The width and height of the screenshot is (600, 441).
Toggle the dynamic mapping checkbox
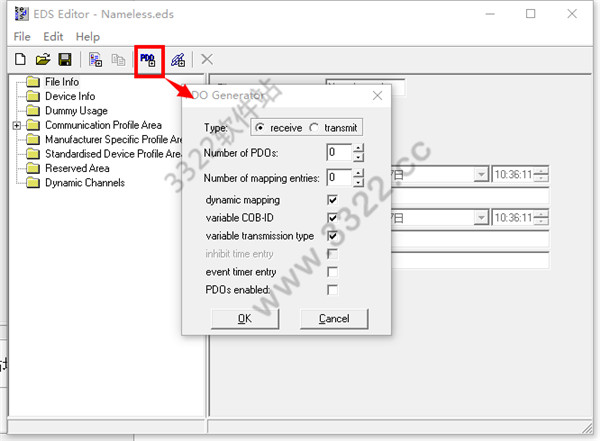tap(332, 200)
